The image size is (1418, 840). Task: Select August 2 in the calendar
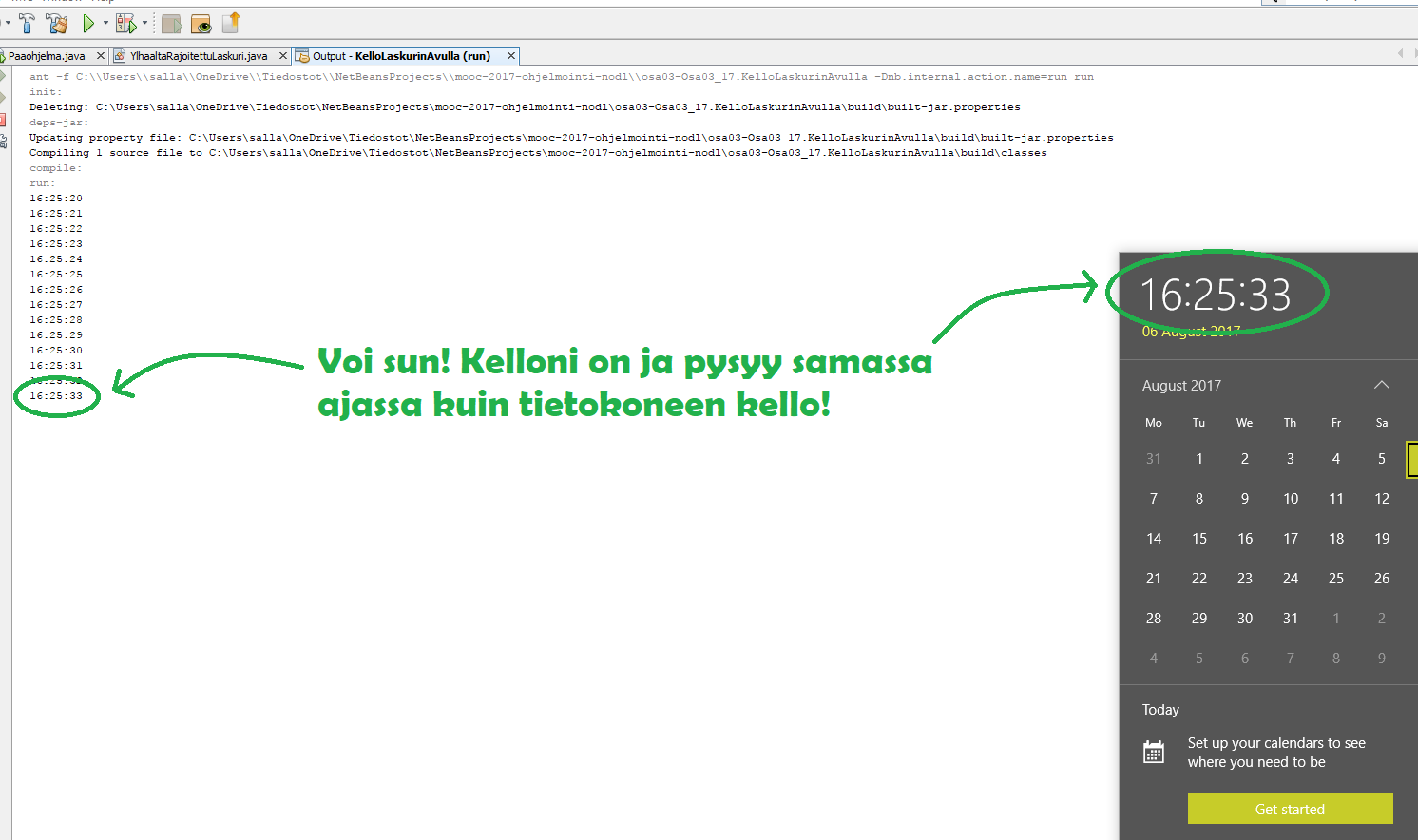click(x=1245, y=459)
